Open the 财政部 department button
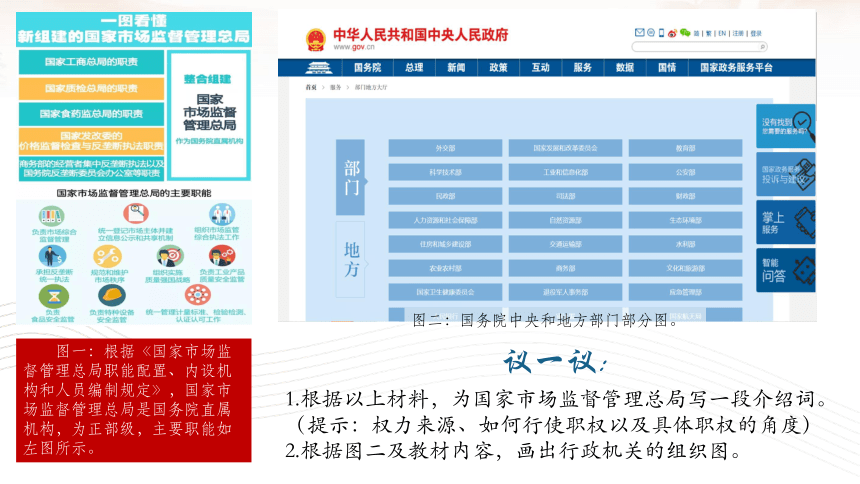The height and width of the screenshot is (484, 860). click(686, 196)
